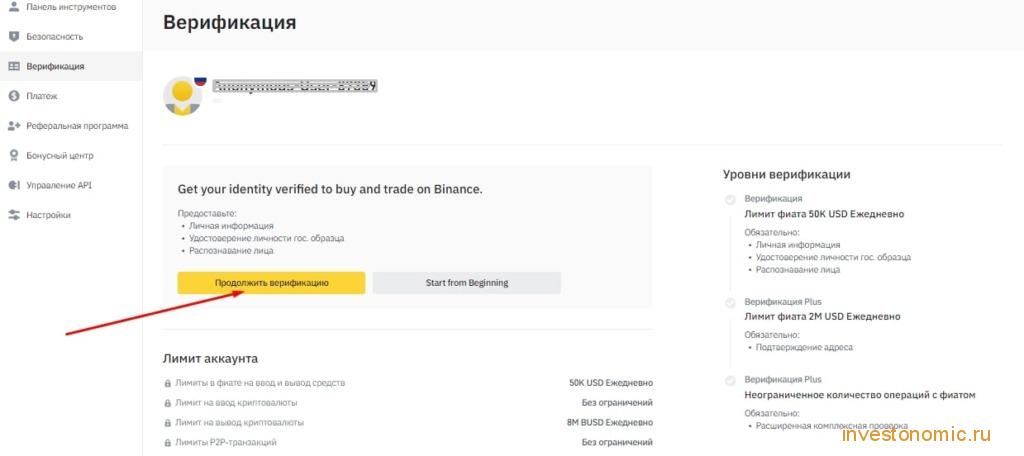Click the lock icon beside crypto deposit limit
This screenshot has width=1024, height=456.
pyautogui.click(x=168, y=403)
